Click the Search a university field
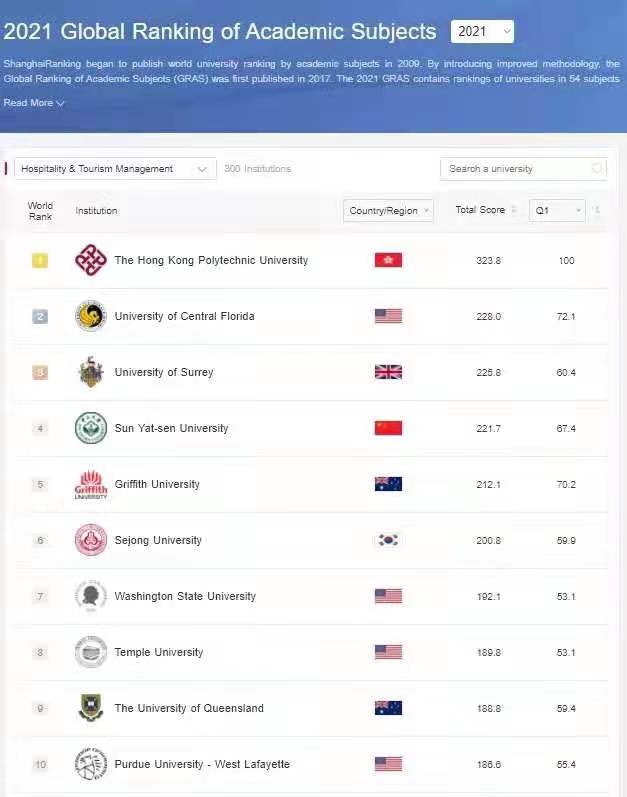 (515, 169)
